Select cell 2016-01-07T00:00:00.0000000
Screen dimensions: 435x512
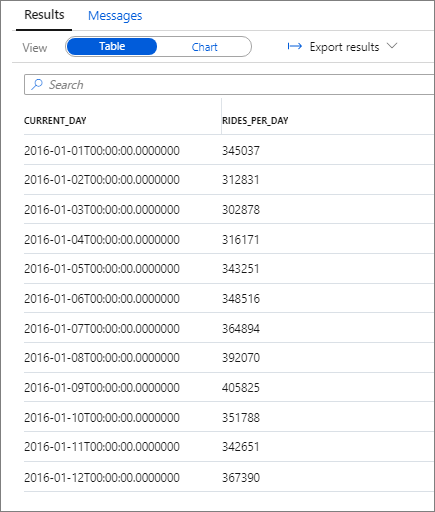(x=102, y=329)
